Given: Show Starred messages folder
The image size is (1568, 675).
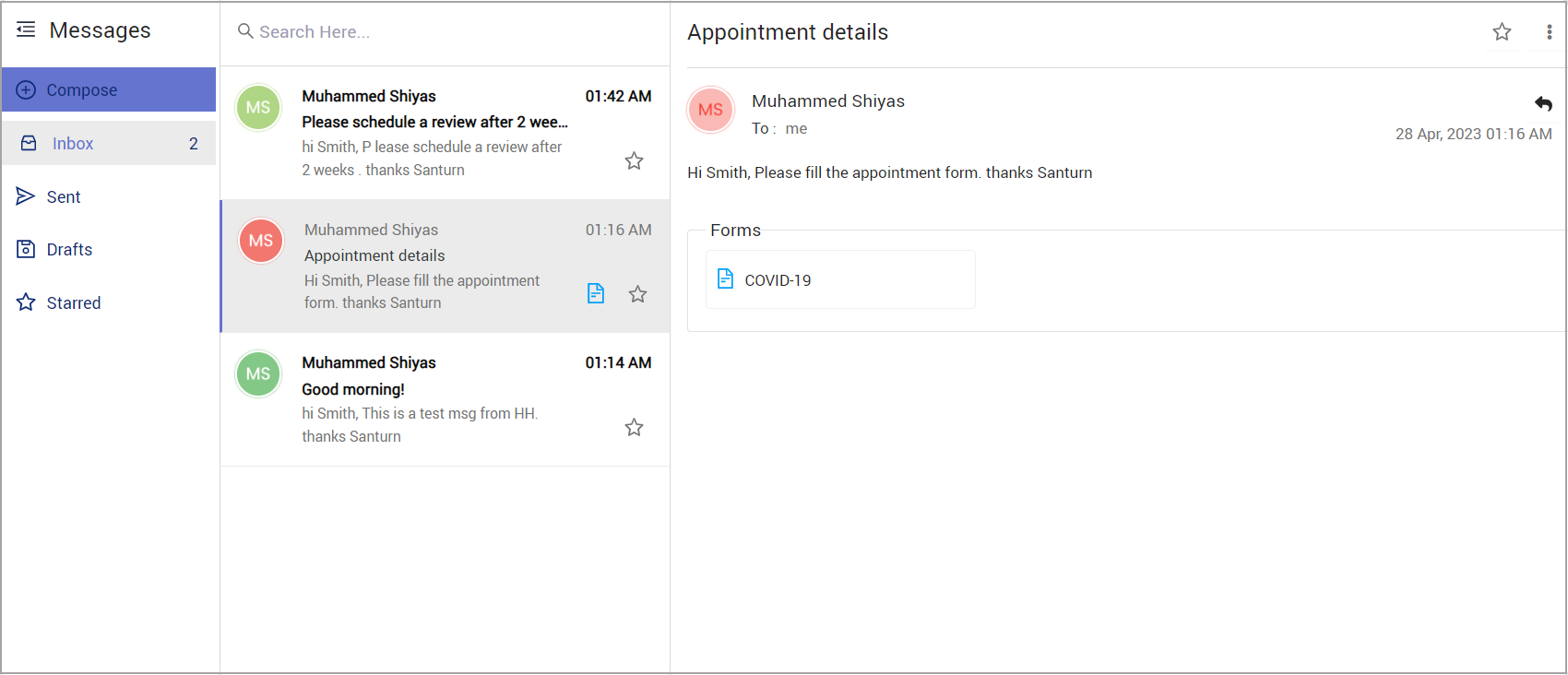Looking at the screenshot, I should coord(73,302).
